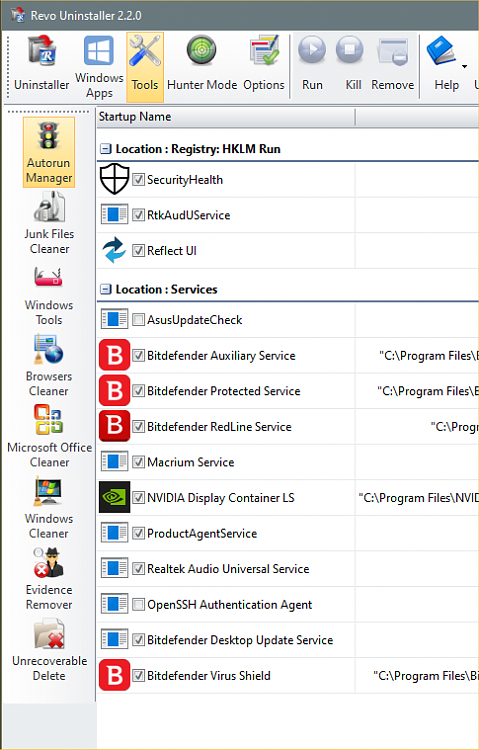Uncheck Bitdefender Protected Service checkbox
The image size is (479, 750).
coord(138,391)
